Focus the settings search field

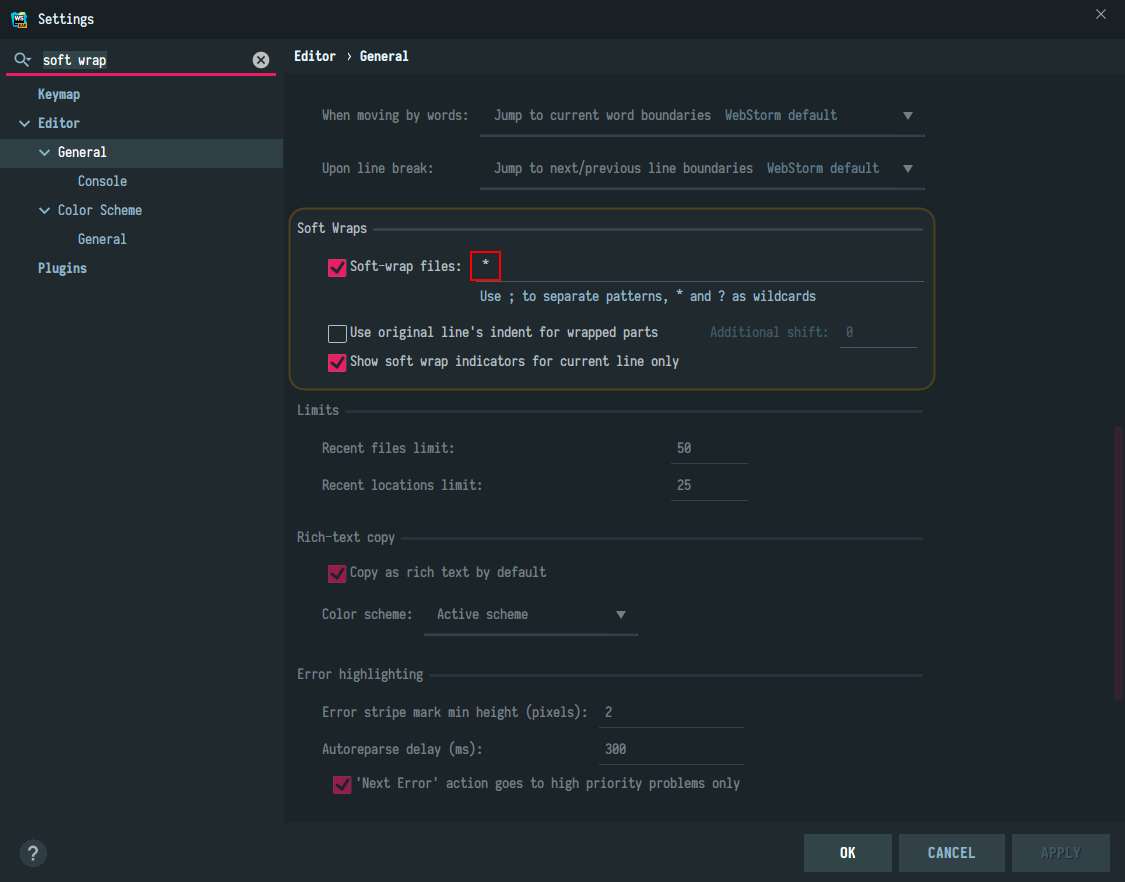(x=143, y=60)
